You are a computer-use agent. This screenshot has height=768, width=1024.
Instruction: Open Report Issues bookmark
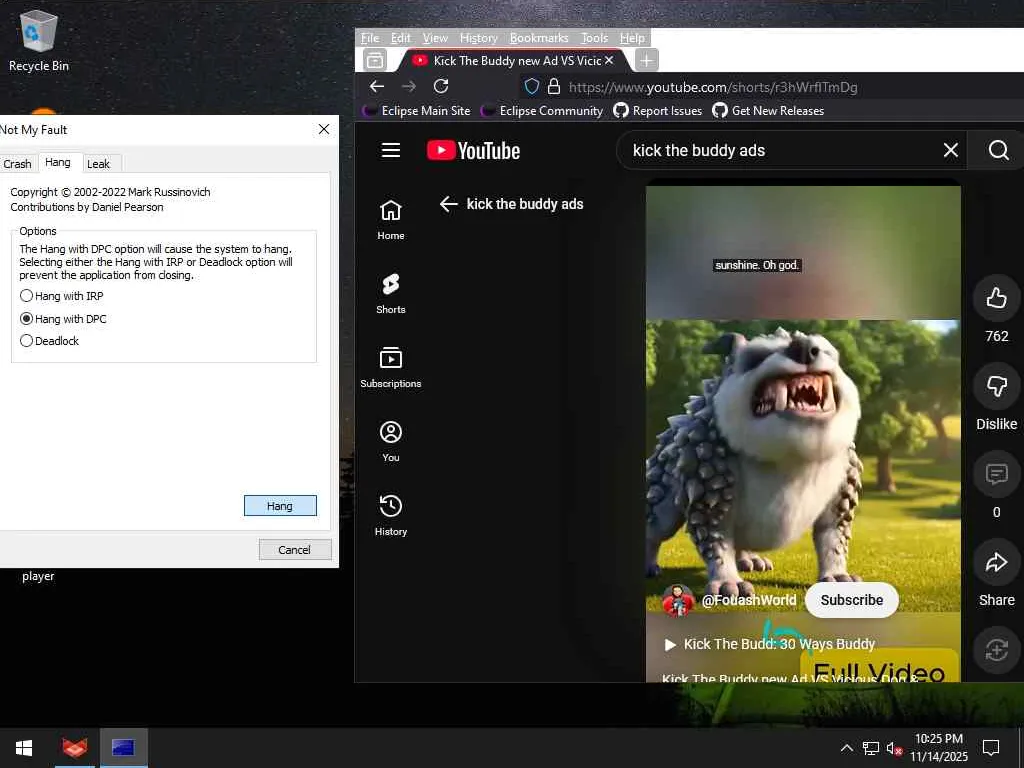pos(658,111)
